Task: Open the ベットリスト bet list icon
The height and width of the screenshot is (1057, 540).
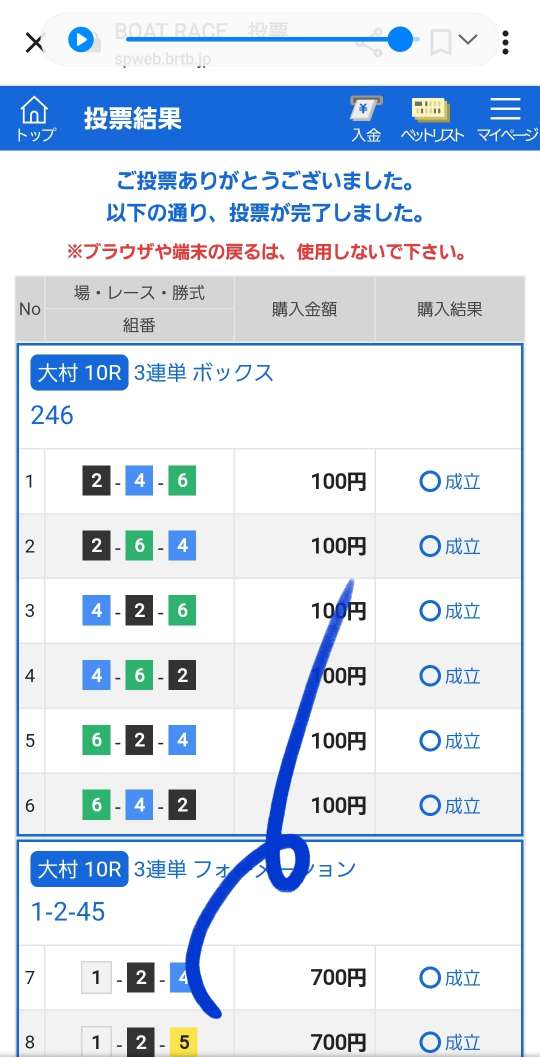Action: pos(431,119)
